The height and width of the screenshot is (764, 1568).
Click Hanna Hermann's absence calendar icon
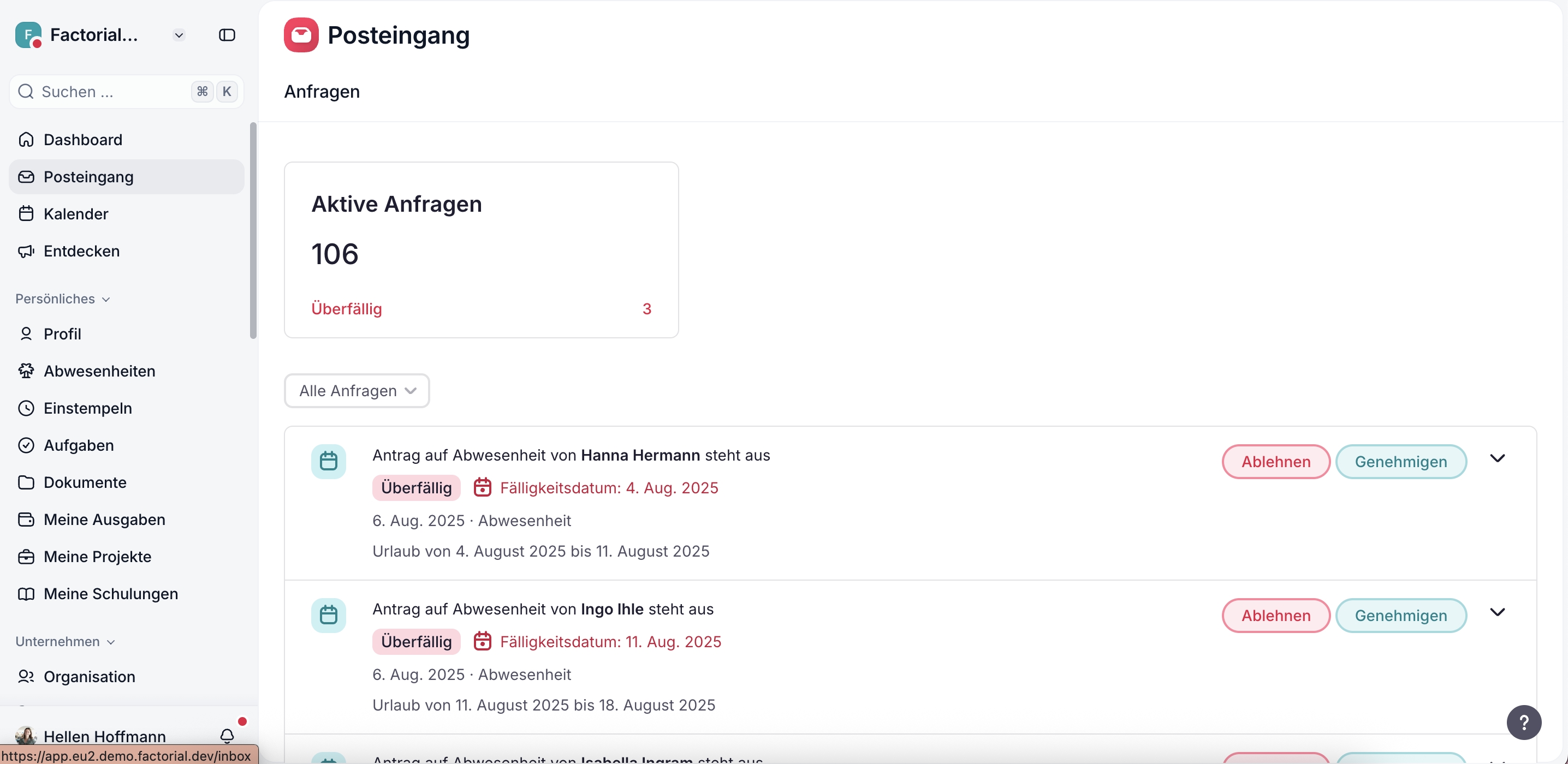(328, 461)
